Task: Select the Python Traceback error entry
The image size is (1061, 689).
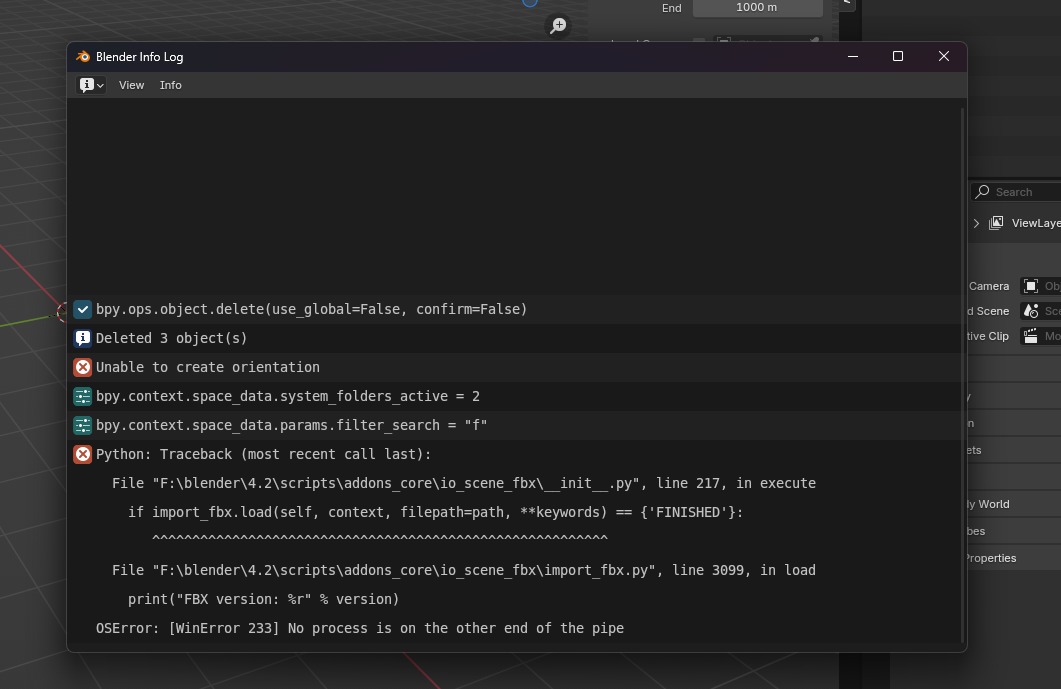Action: (x=514, y=454)
